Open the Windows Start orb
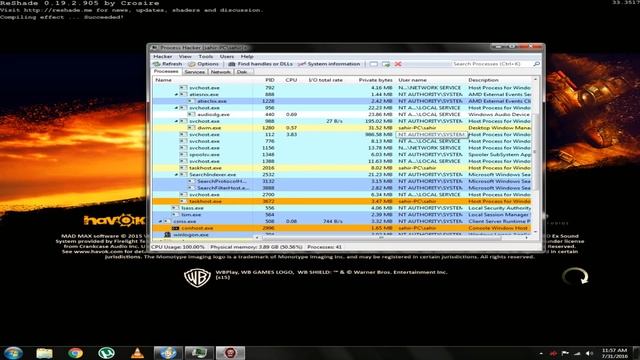Screen dimensions: 640x360 pyautogui.click(x=13, y=353)
